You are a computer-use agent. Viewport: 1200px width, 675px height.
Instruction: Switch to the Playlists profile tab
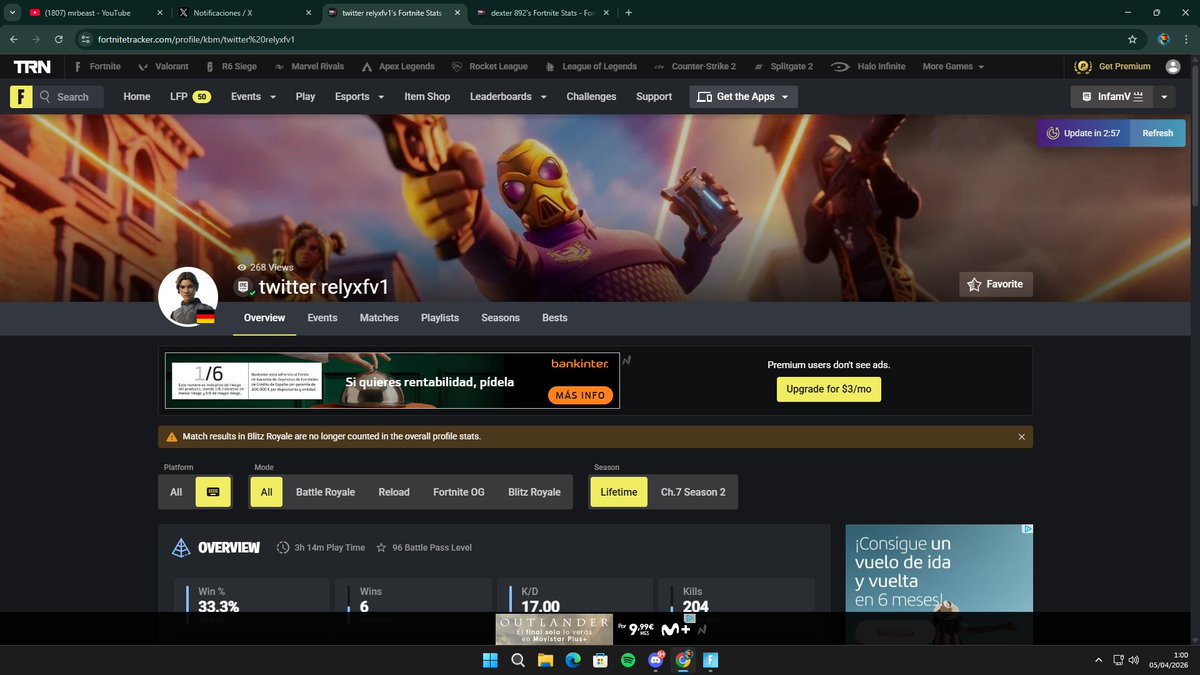pyautogui.click(x=440, y=318)
